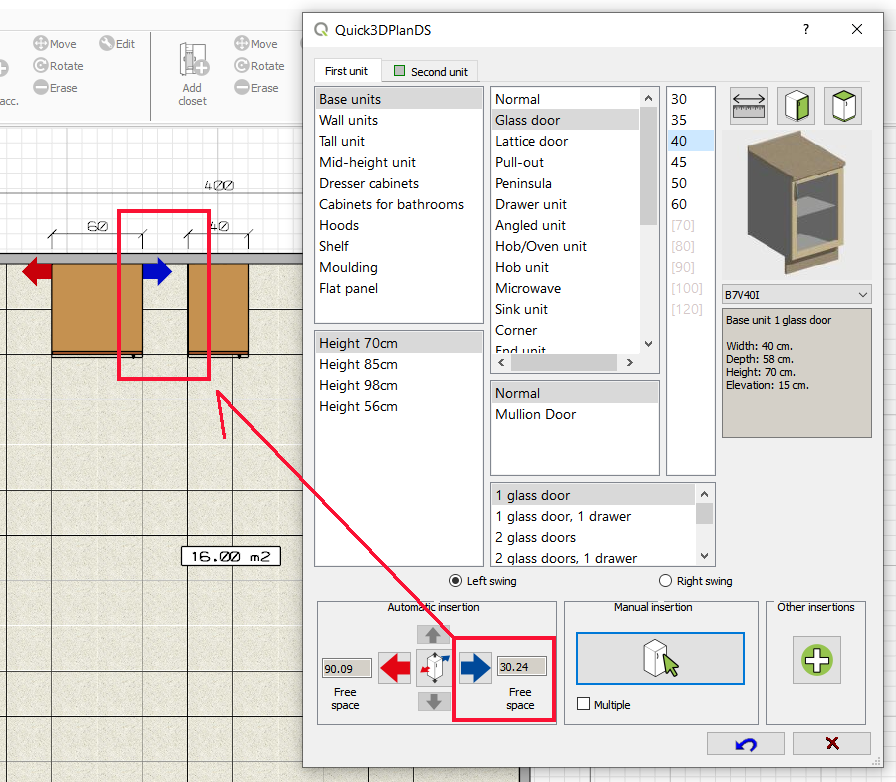Select Mullion Door style
This screenshot has height=782, width=896.
[x=574, y=414]
